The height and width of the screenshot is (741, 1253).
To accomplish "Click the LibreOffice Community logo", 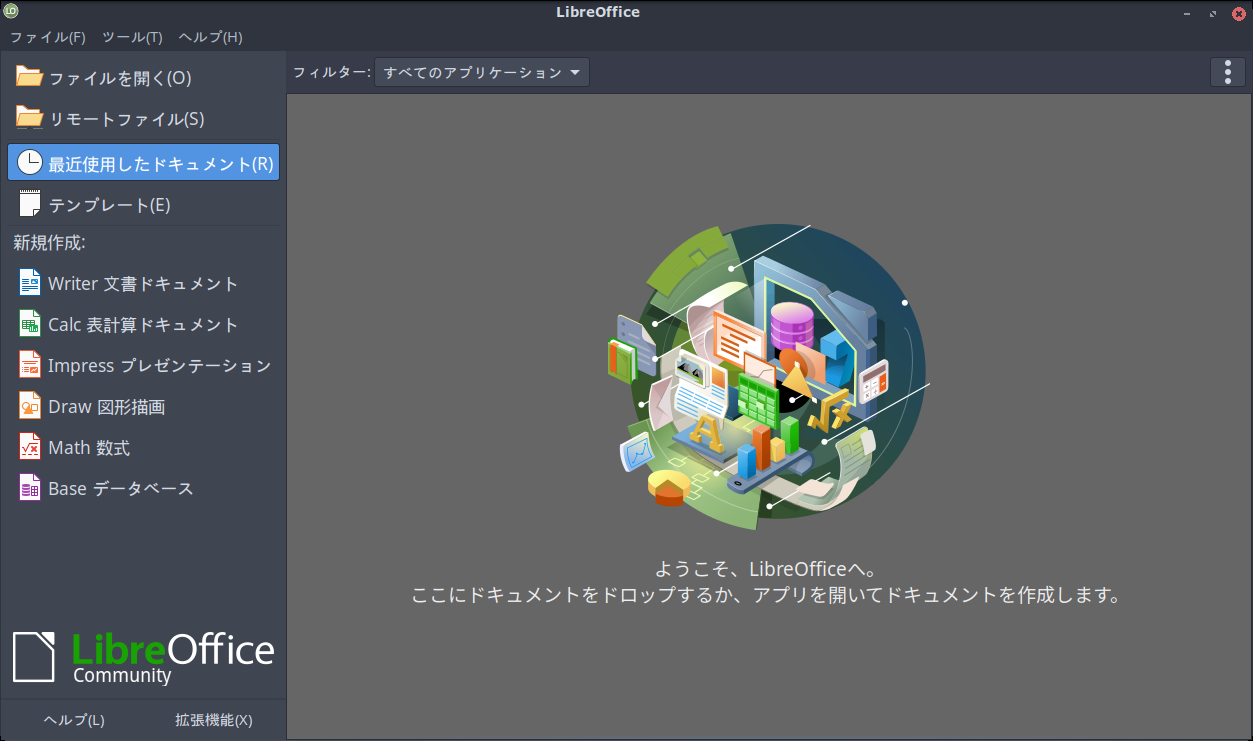I will [x=143, y=656].
